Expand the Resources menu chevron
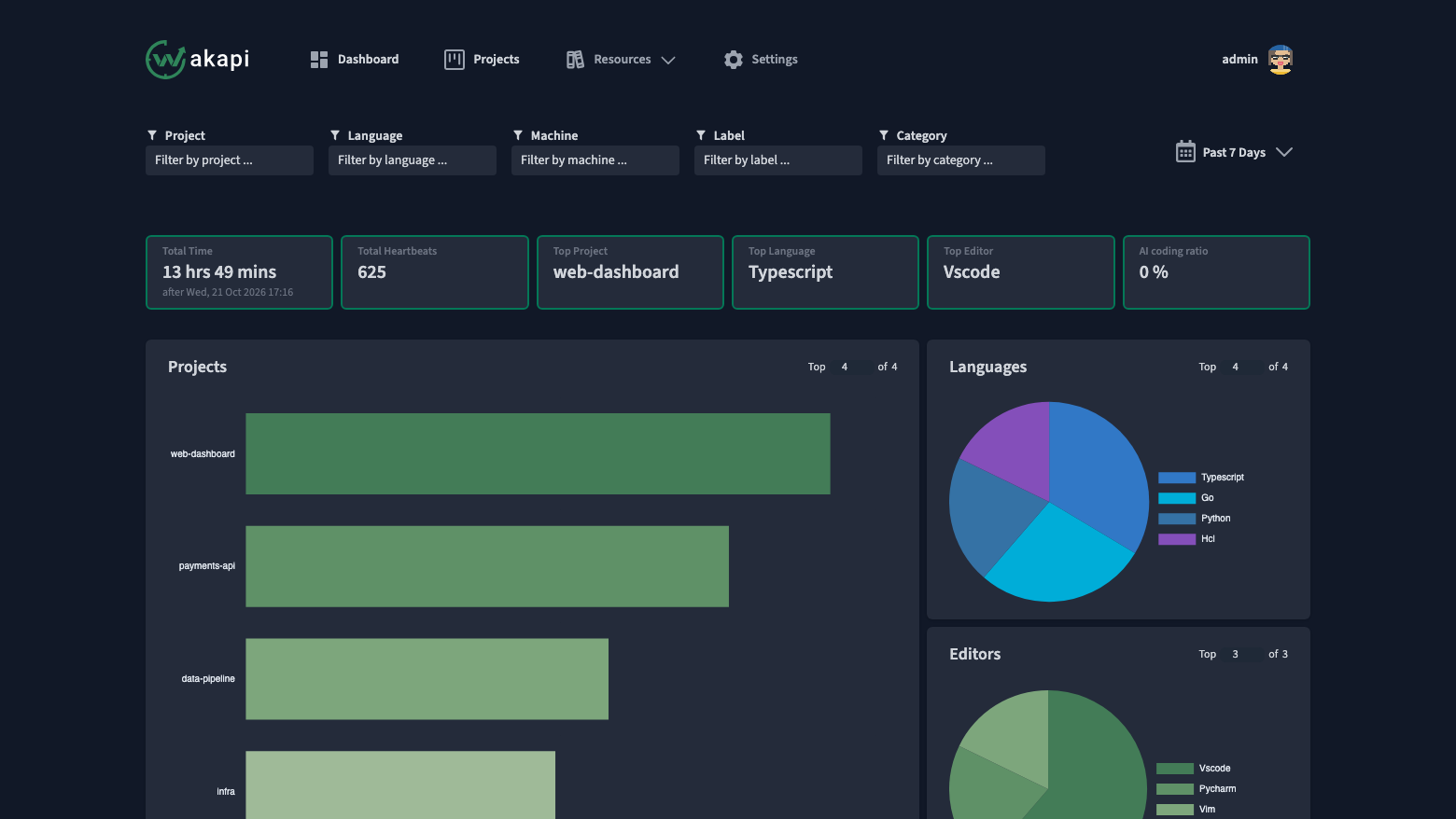This screenshot has width=1456, height=819. click(668, 60)
